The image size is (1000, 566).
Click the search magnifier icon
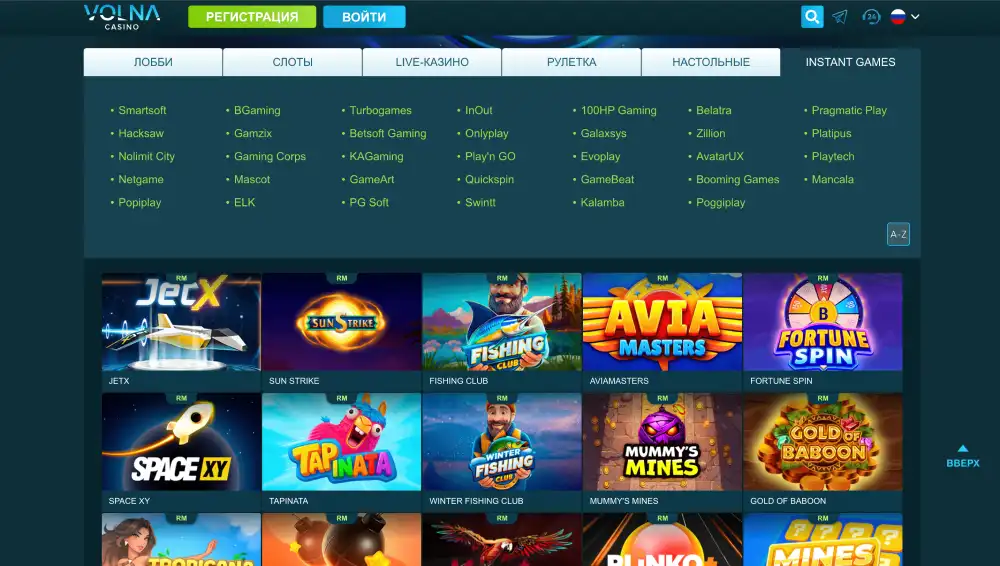pos(812,17)
